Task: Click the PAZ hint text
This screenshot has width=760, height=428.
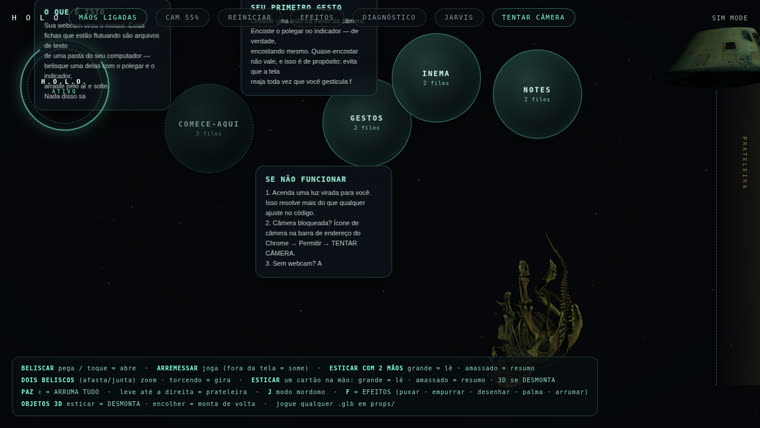Action: click(x=27, y=392)
